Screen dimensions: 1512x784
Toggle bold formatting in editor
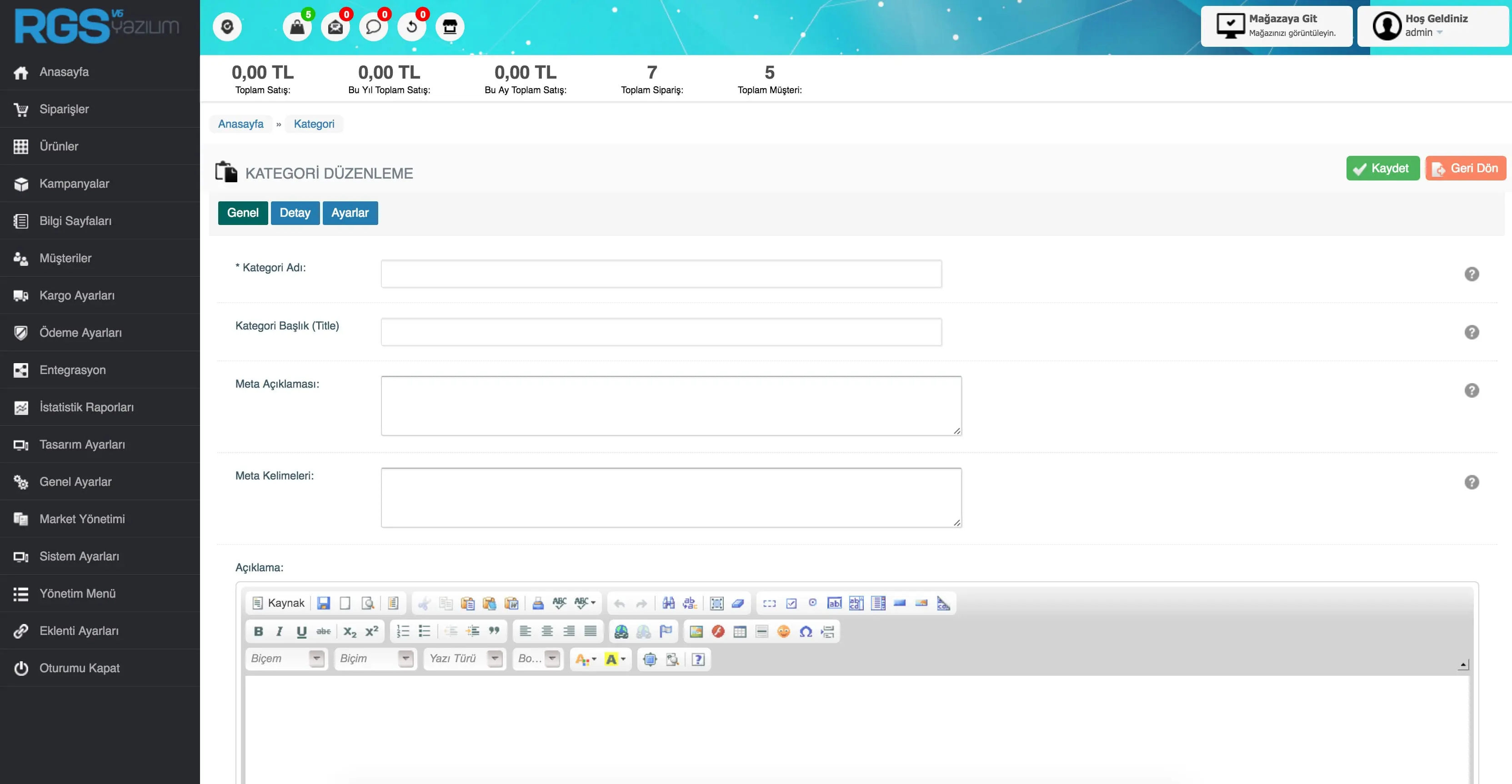[258, 631]
